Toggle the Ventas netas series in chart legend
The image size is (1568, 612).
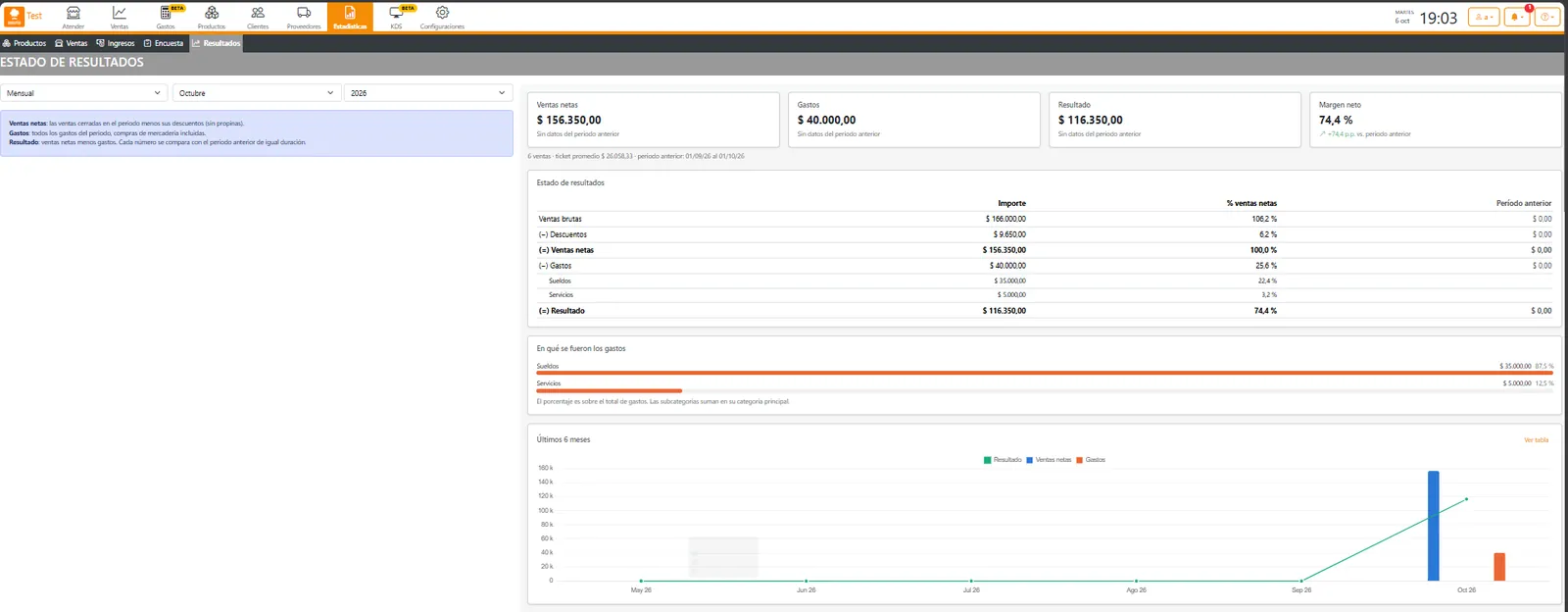pos(1049,460)
